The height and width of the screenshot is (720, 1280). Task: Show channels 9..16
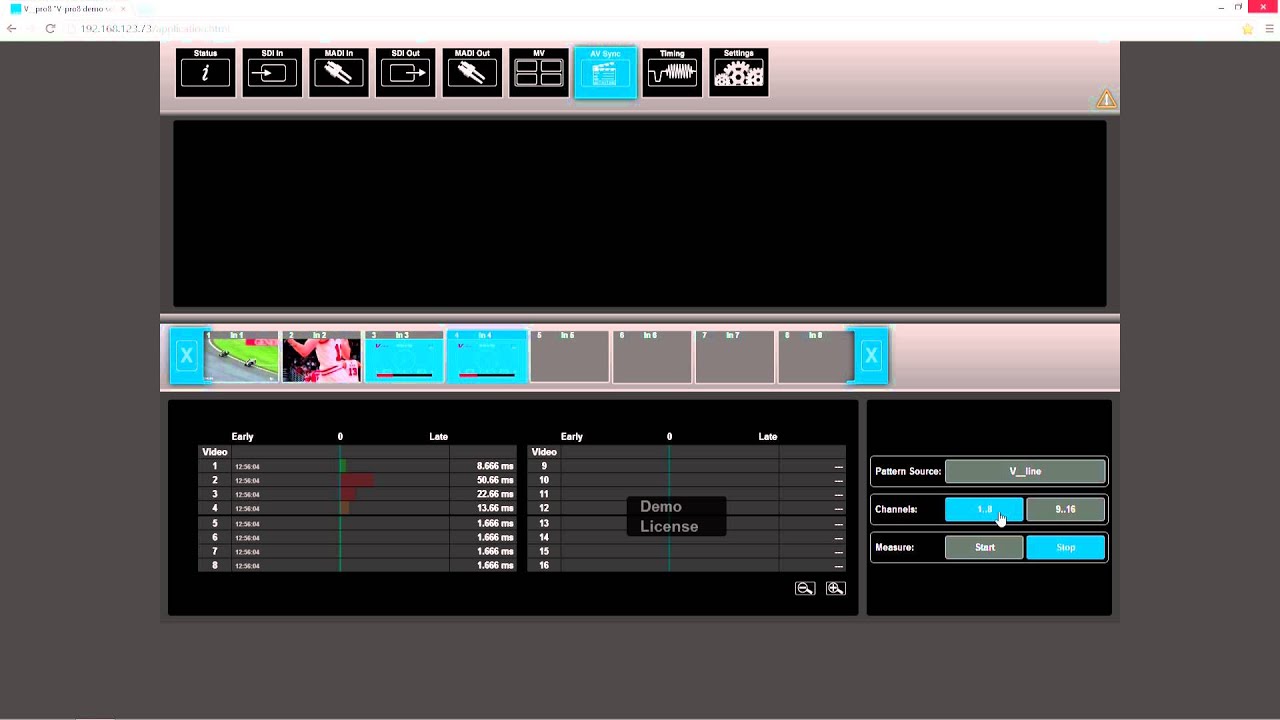(1066, 509)
